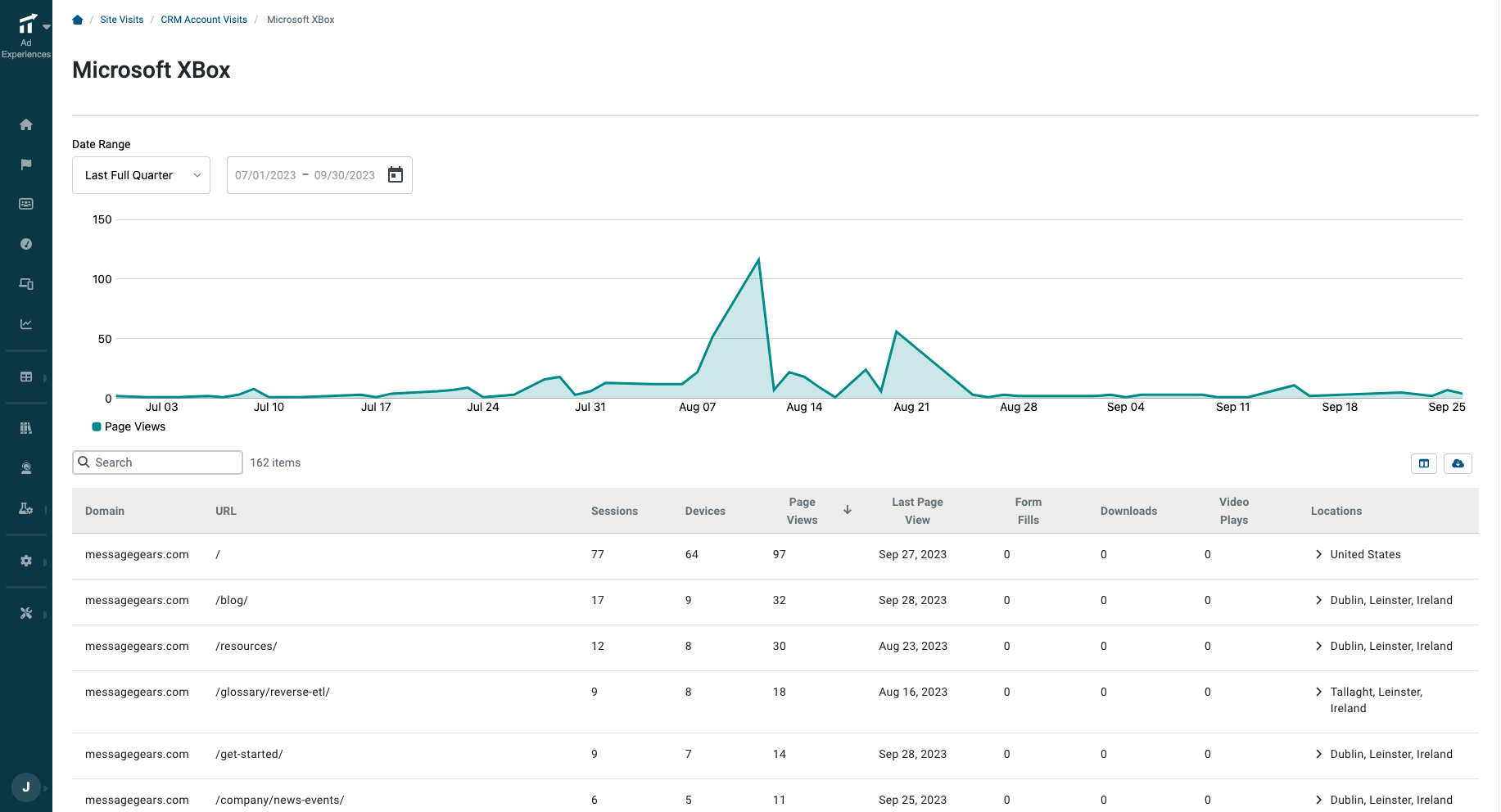Click the /company/news-events/ URL cell
This screenshot has width=1501, height=812.
coord(280,800)
